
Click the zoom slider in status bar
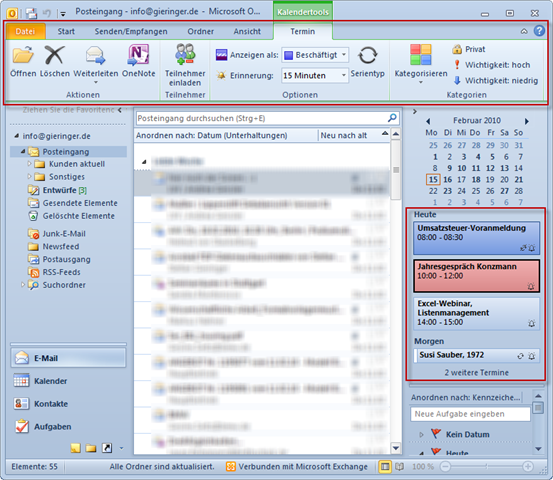[486, 467]
